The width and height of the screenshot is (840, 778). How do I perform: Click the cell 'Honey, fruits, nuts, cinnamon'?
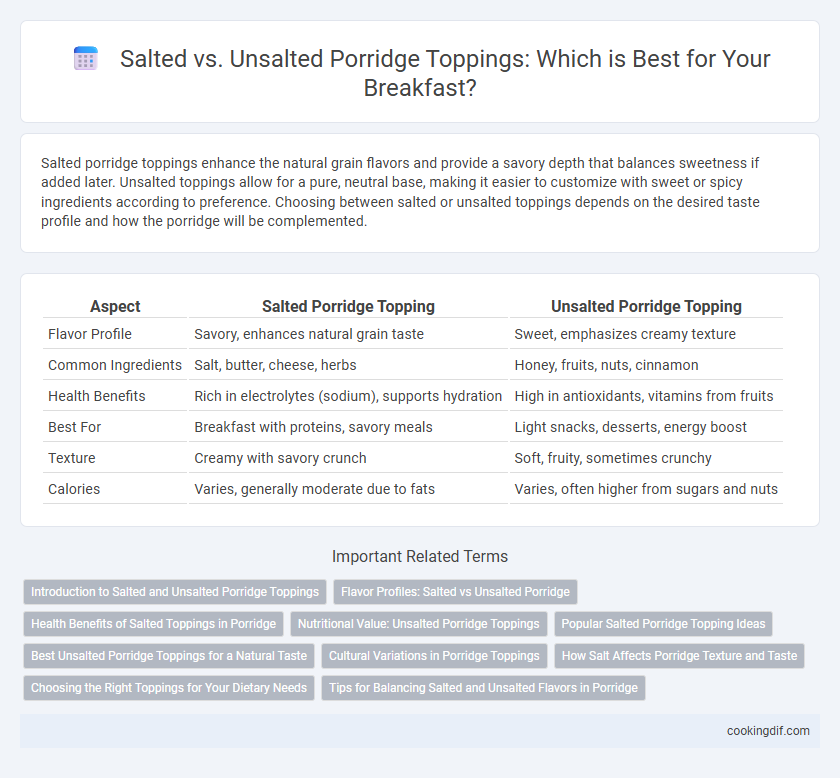[x=646, y=365]
